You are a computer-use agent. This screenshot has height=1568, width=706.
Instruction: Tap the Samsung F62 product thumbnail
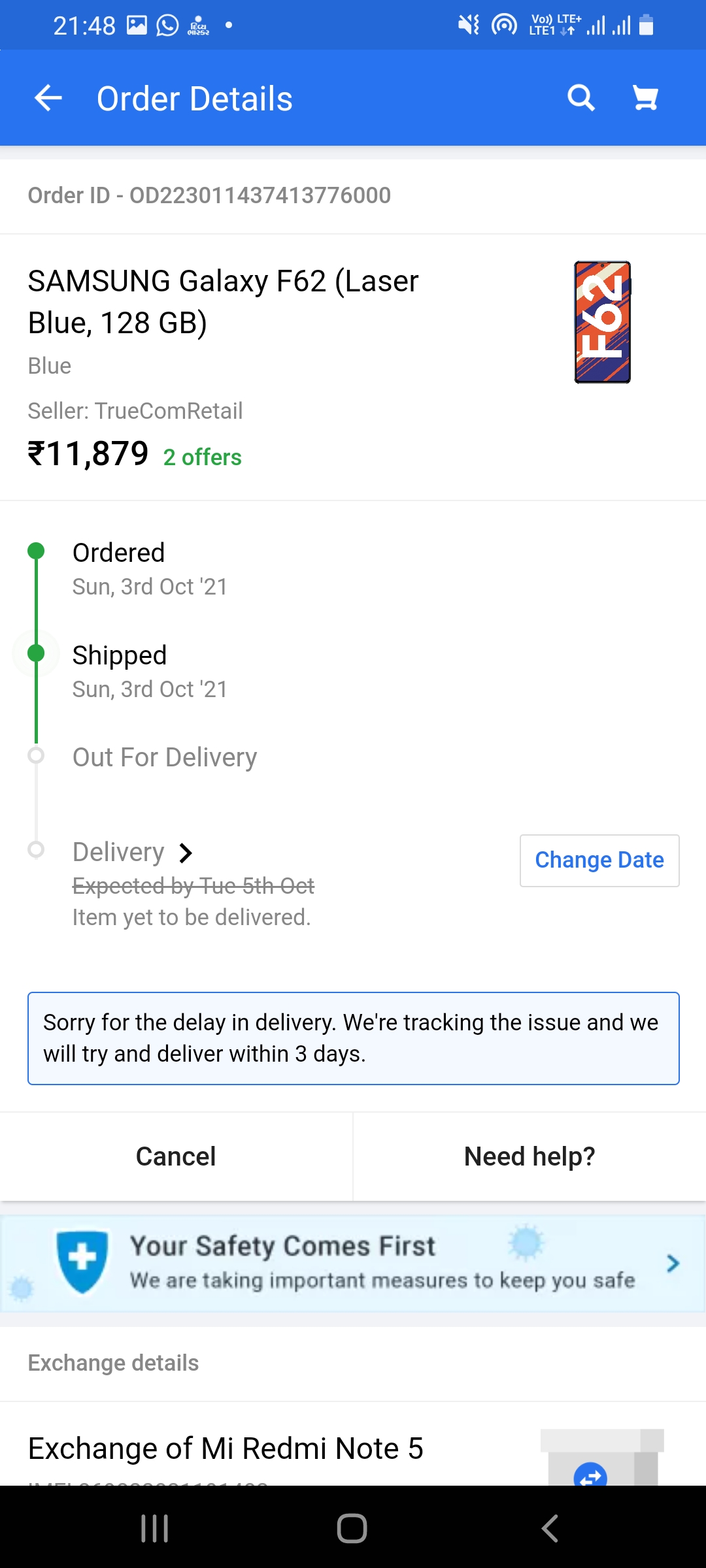click(602, 322)
